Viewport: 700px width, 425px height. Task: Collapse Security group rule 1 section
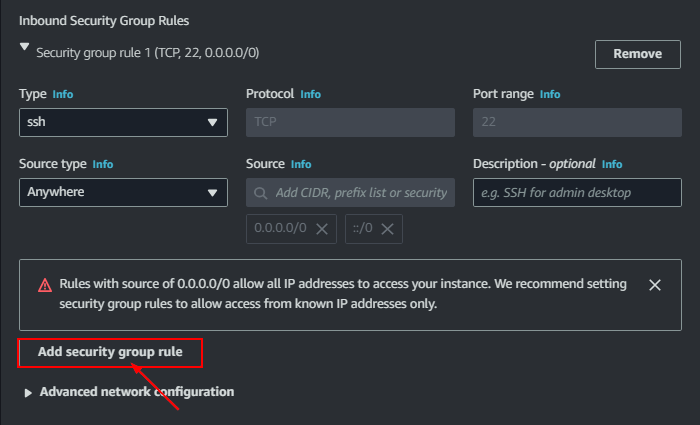click(24, 48)
